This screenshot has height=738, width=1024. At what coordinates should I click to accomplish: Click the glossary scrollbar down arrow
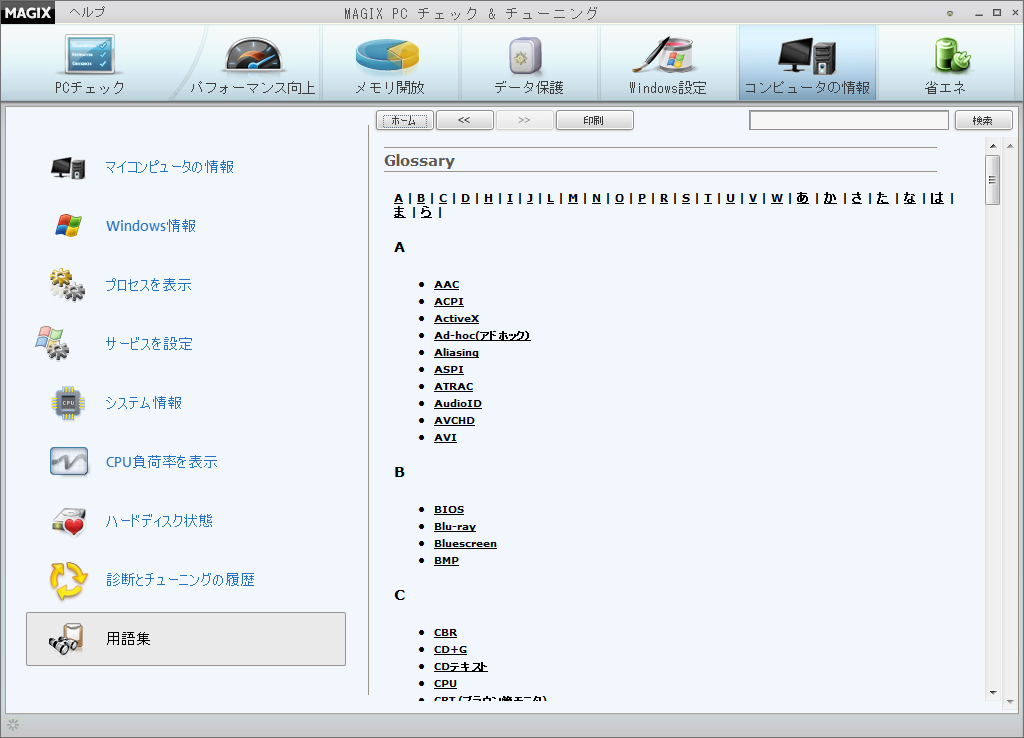pyautogui.click(x=993, y=692)
